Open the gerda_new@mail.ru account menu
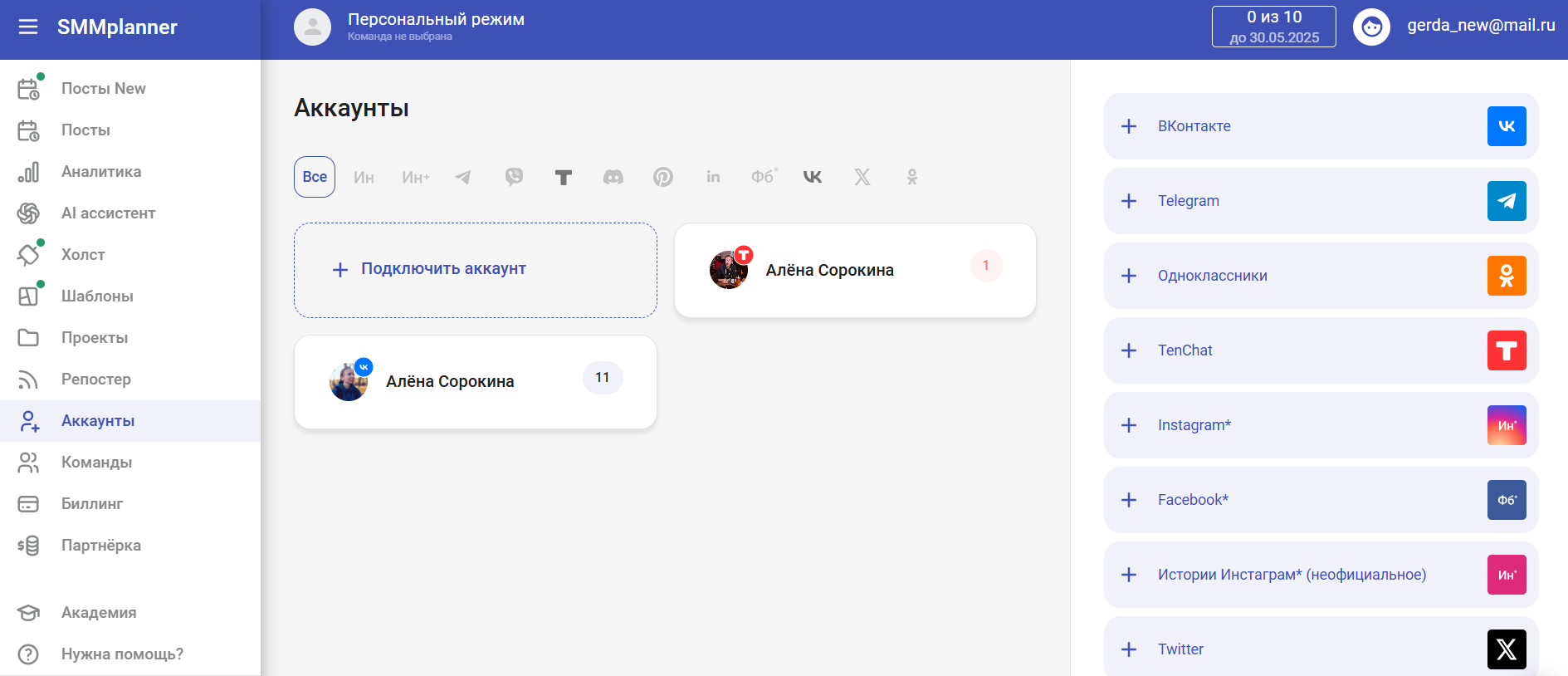 tap(1481, 26)
